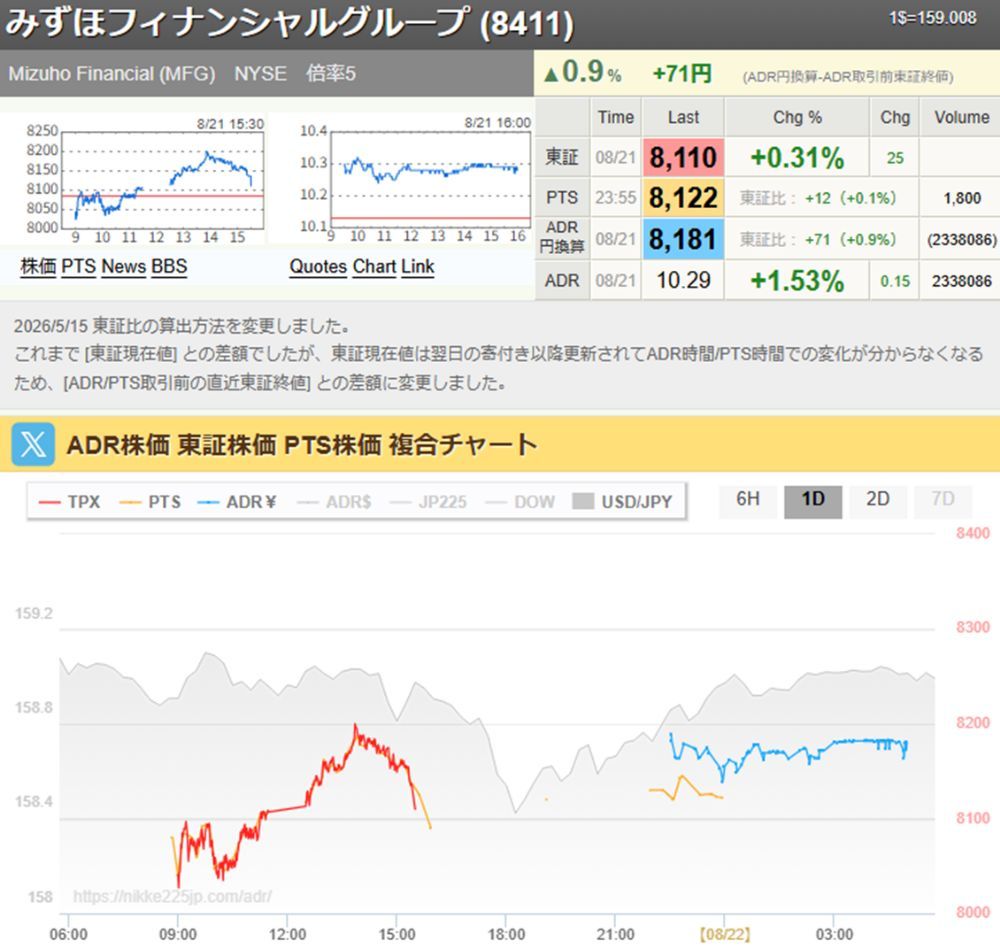Toggle the PTS series in chart legend
The height and width of the screenshot is (948, 1000).
click(150, 502)
